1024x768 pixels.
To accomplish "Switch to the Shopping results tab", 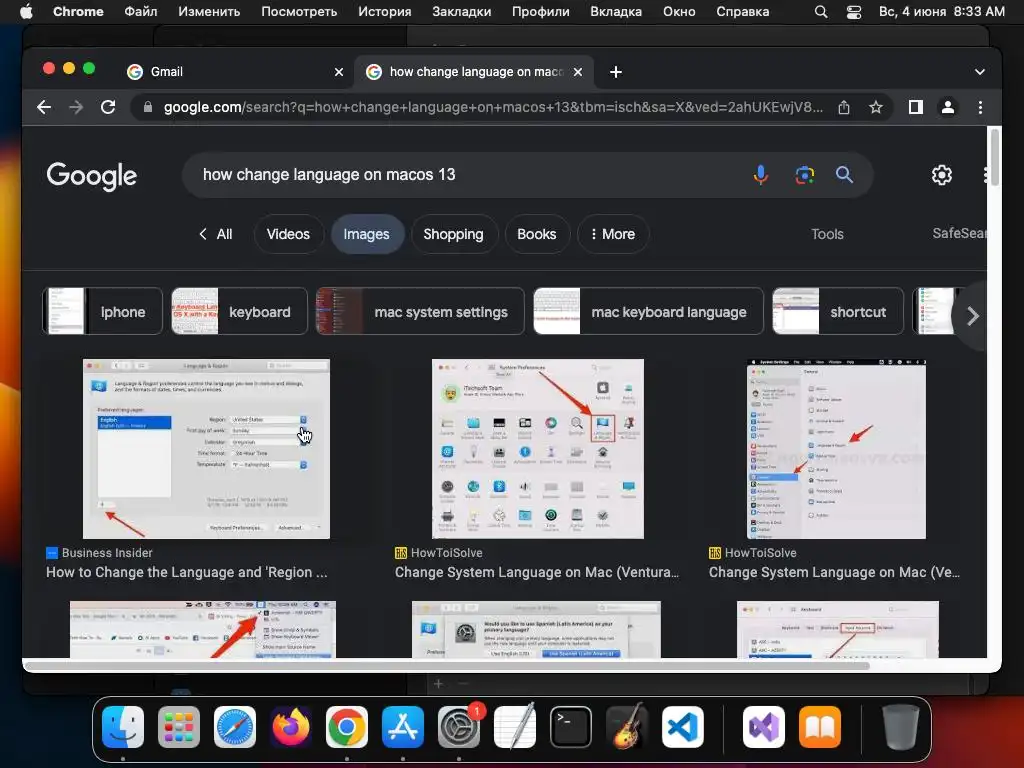I will (x=453, y=234).
